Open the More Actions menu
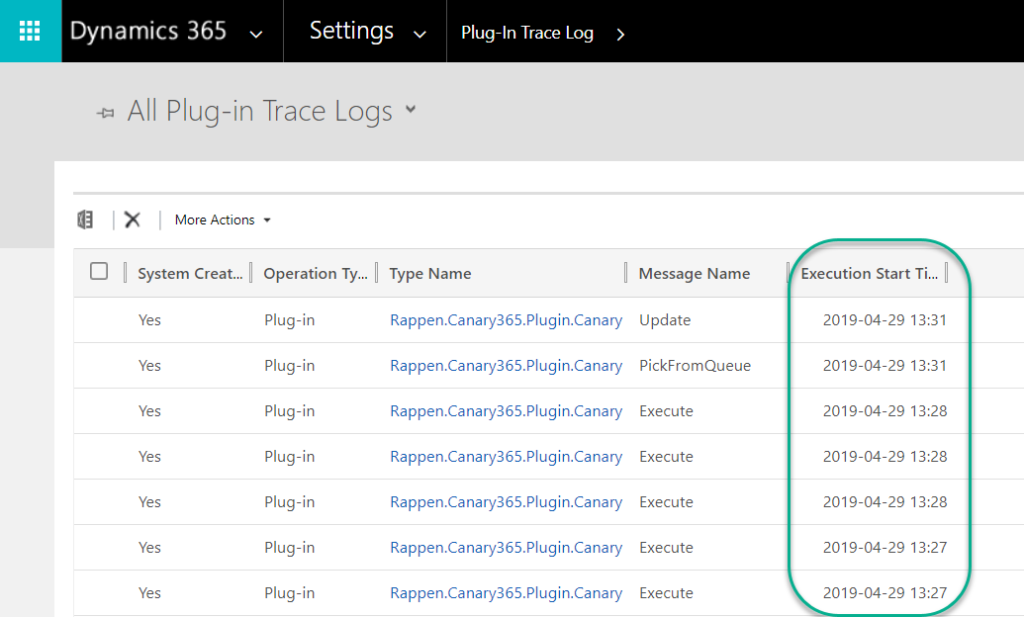Image resolution: width=1024 pixels, height=617 pixels. pyautogui.click(x=222, y=220)
